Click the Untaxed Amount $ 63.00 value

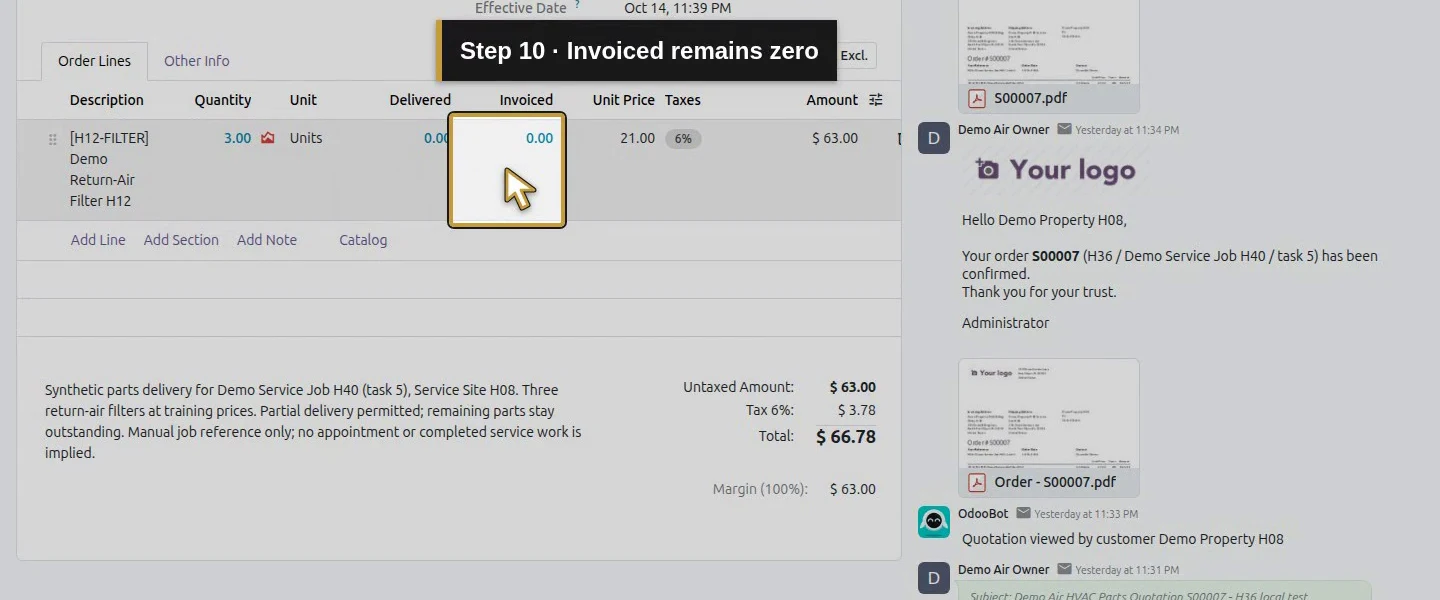click(853, 387)
